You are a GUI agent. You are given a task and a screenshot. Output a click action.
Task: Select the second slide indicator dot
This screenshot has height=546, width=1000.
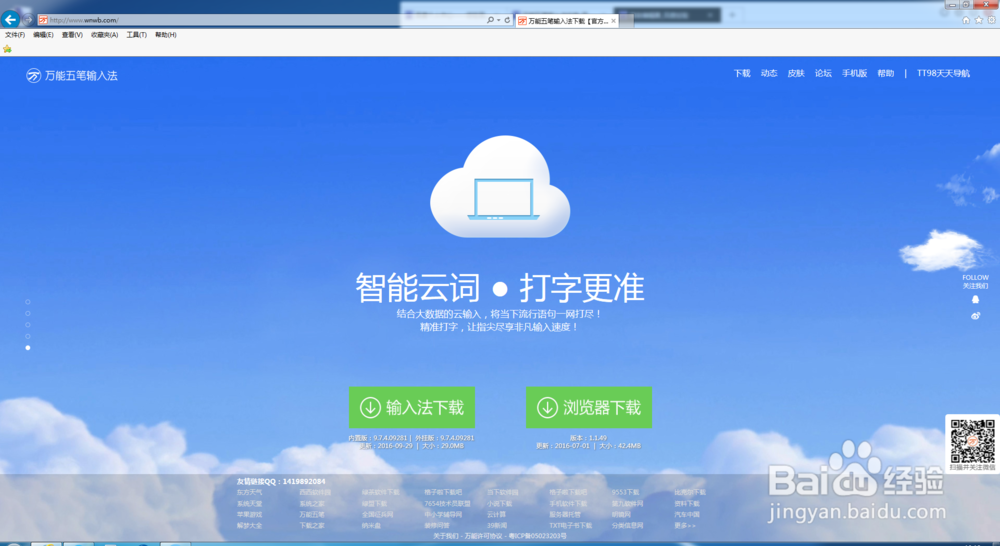point(27,313)
